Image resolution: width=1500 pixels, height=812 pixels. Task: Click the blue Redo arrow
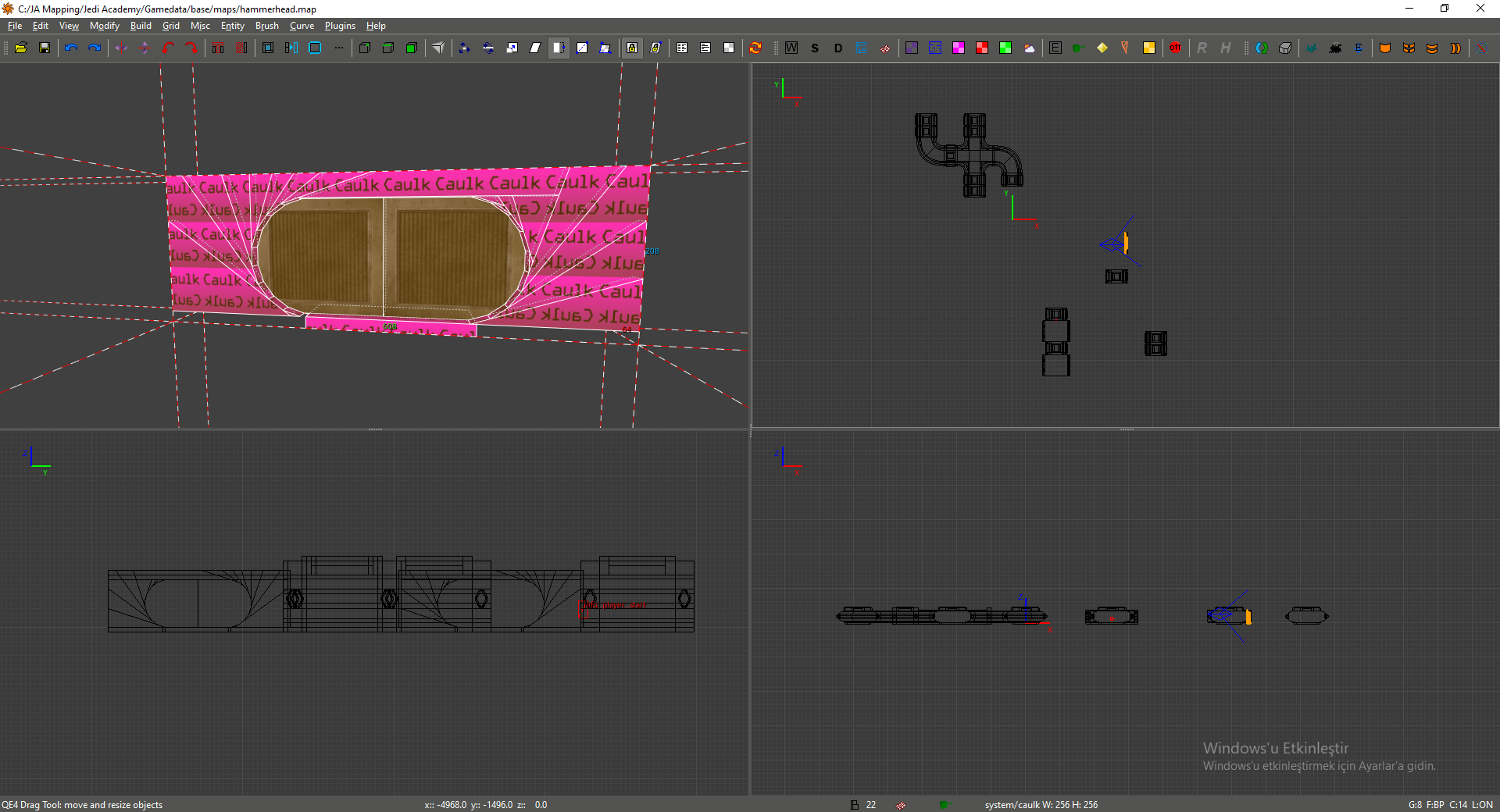(x=95, y=48)
